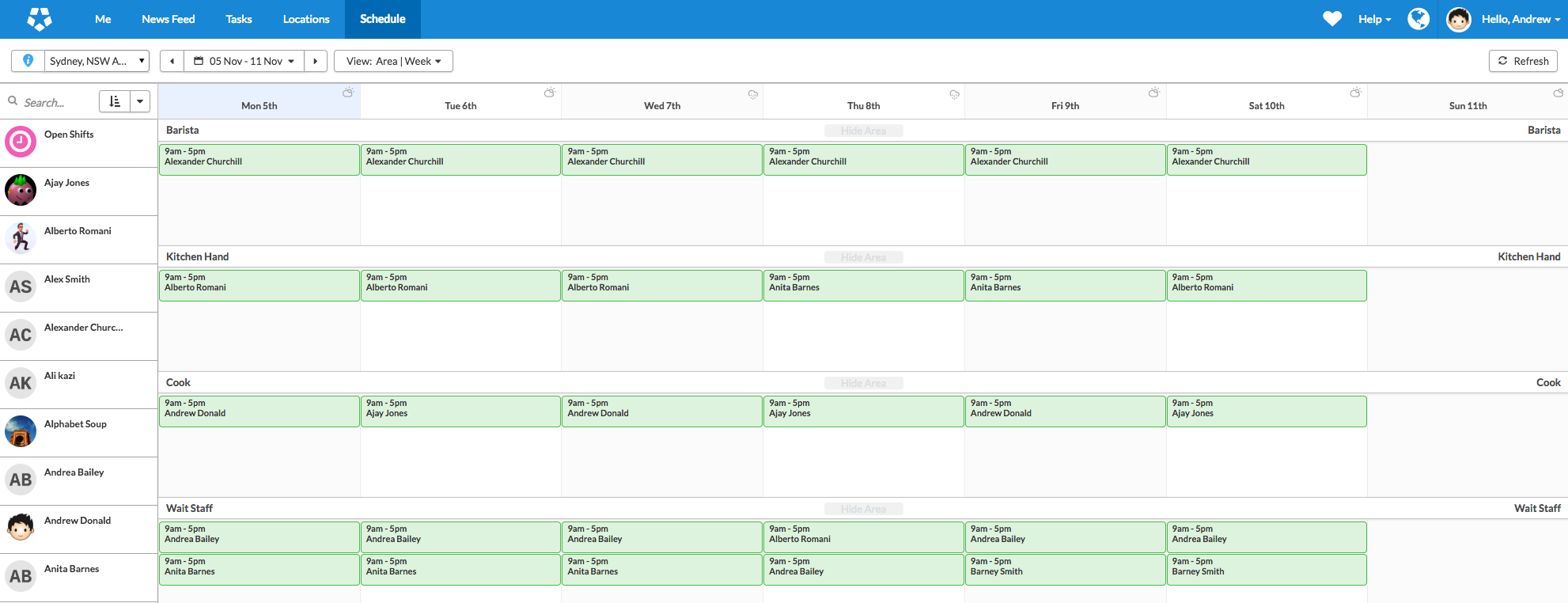Open the View: Area | Week dropdown
1568x603 pixels.
pyautogui.click(x=393, y=61)
